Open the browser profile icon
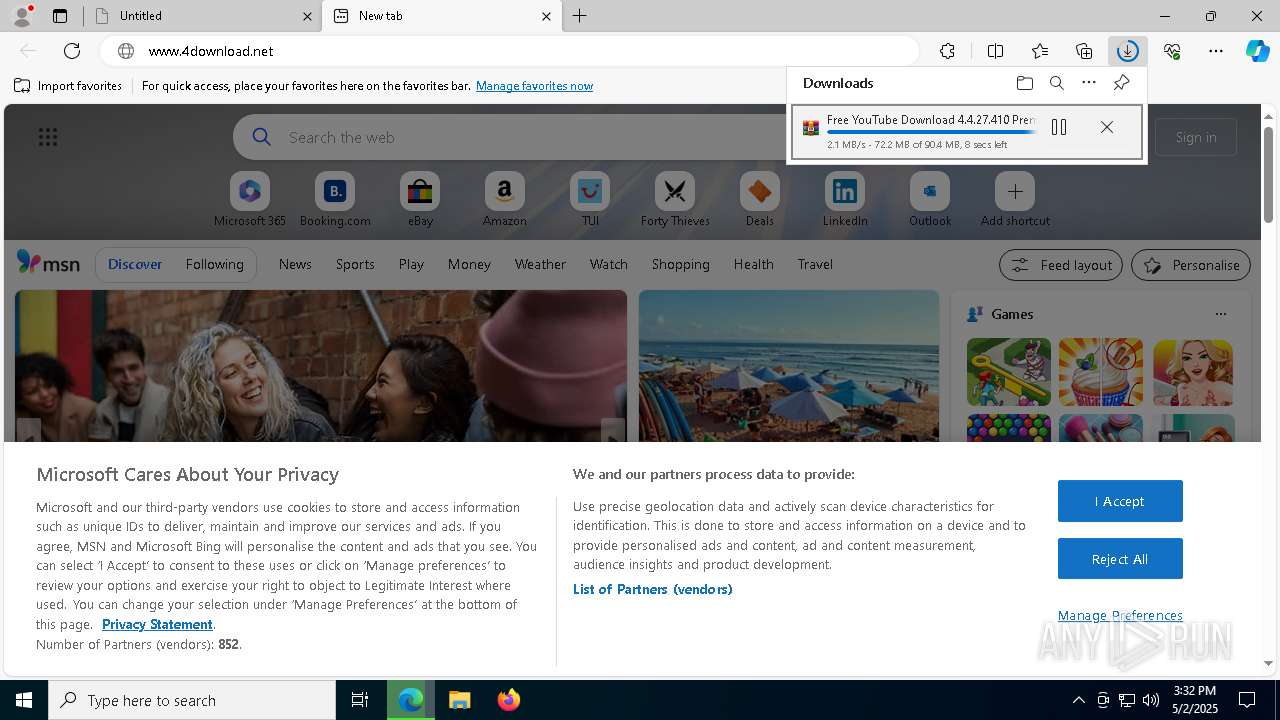The height and width of the screenshot is (720, 1280). click(x=21, y=16)
